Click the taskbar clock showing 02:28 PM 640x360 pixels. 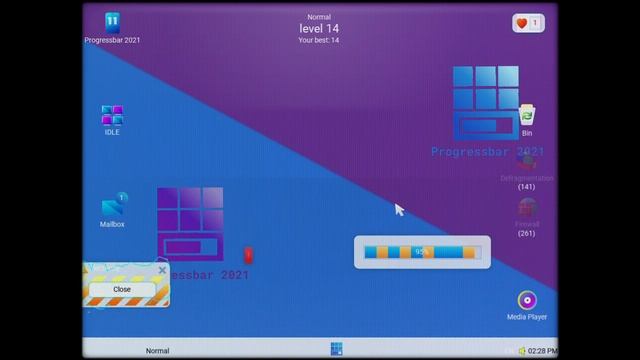[542, 351]
